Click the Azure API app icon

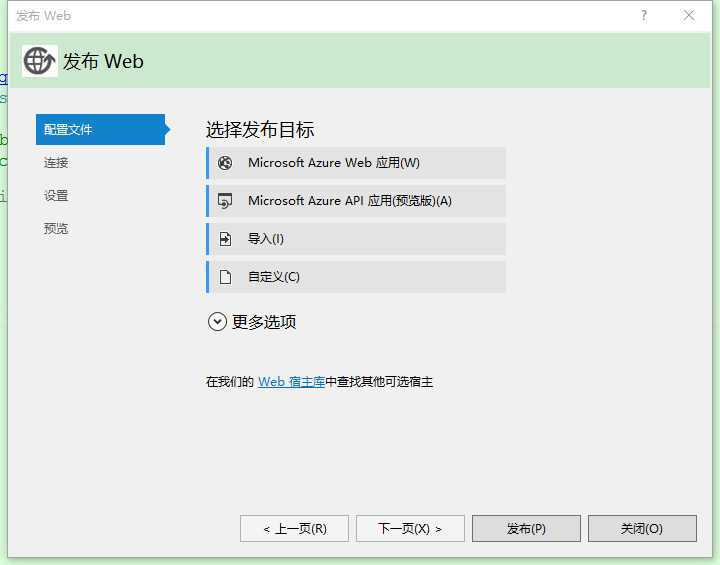225,201
